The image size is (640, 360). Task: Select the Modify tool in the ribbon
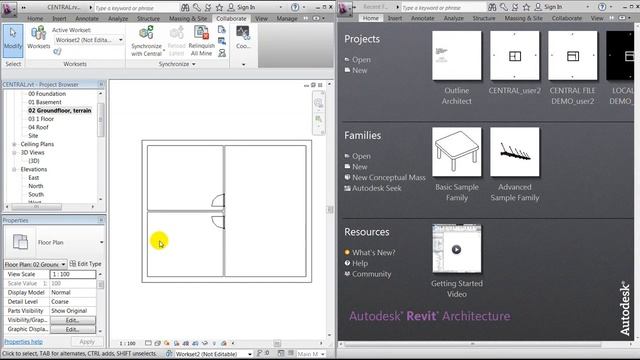(x=13, y=40)
